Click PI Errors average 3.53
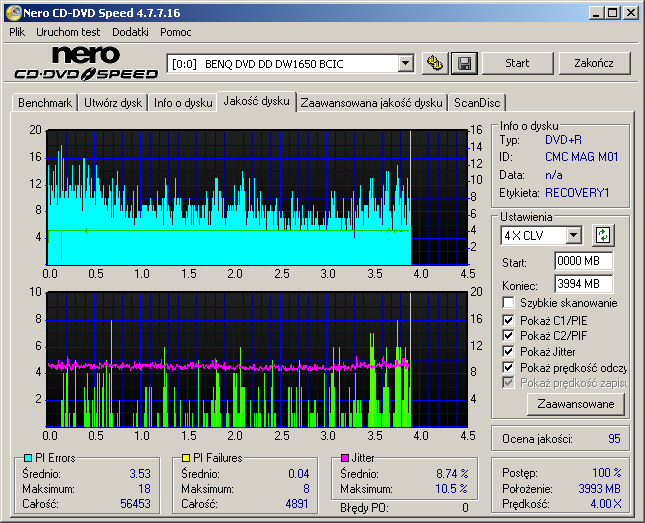Image resolution: width=645 pixels, height=523 pixels. 140,474
